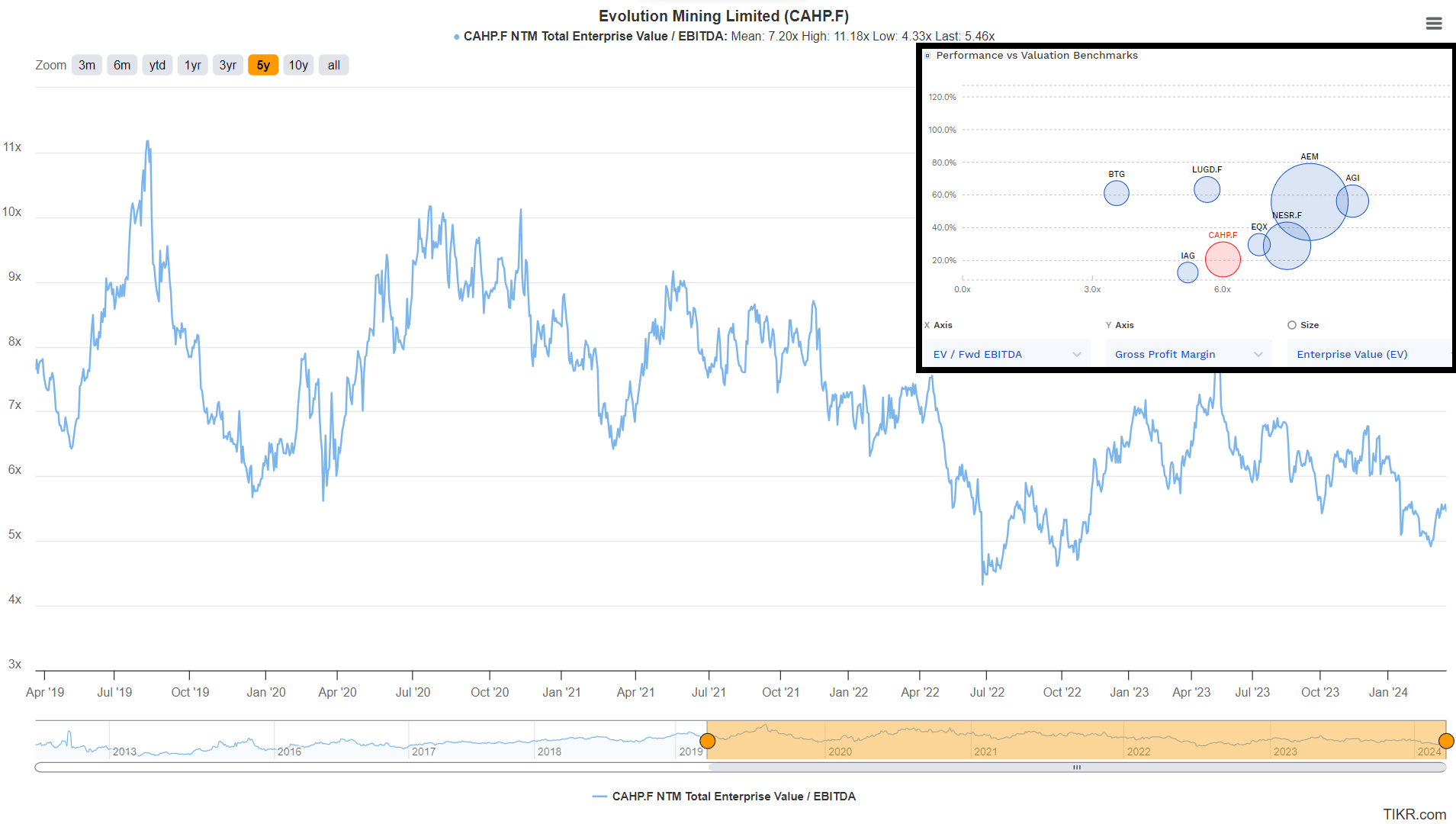
Task: Switch to the 1yr zoom range
Action: pyautogui.click(x=192, y=65)
